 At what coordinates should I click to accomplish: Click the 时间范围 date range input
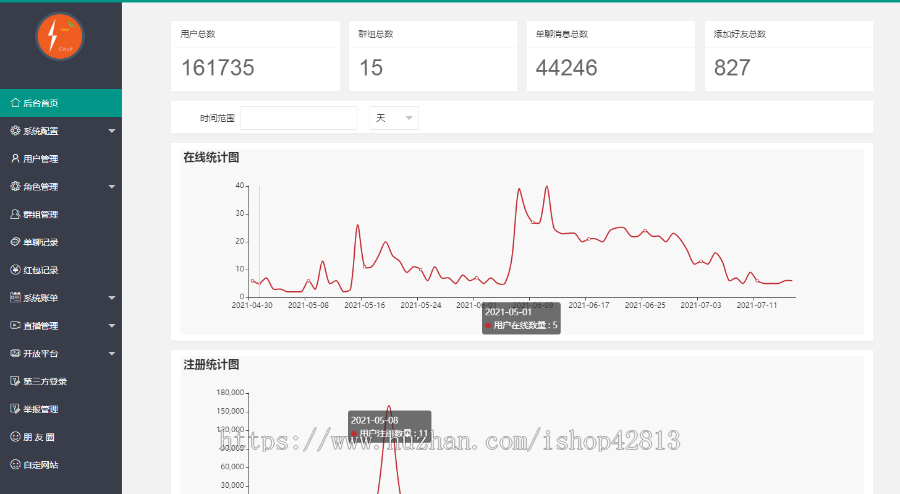pos(298,118)
